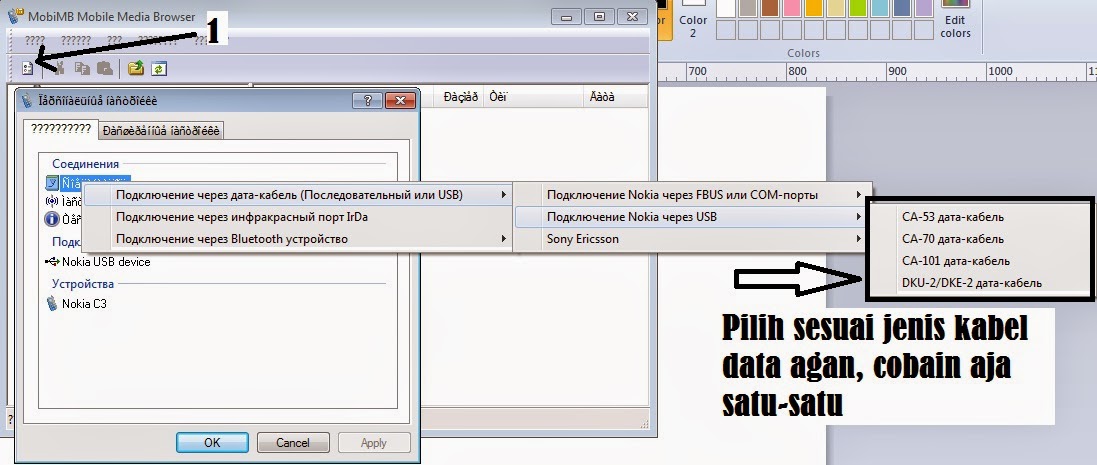Select CA-70 дата-кабель option
The height and width of the screenshot is (465, 1097).
click(979, 239)
